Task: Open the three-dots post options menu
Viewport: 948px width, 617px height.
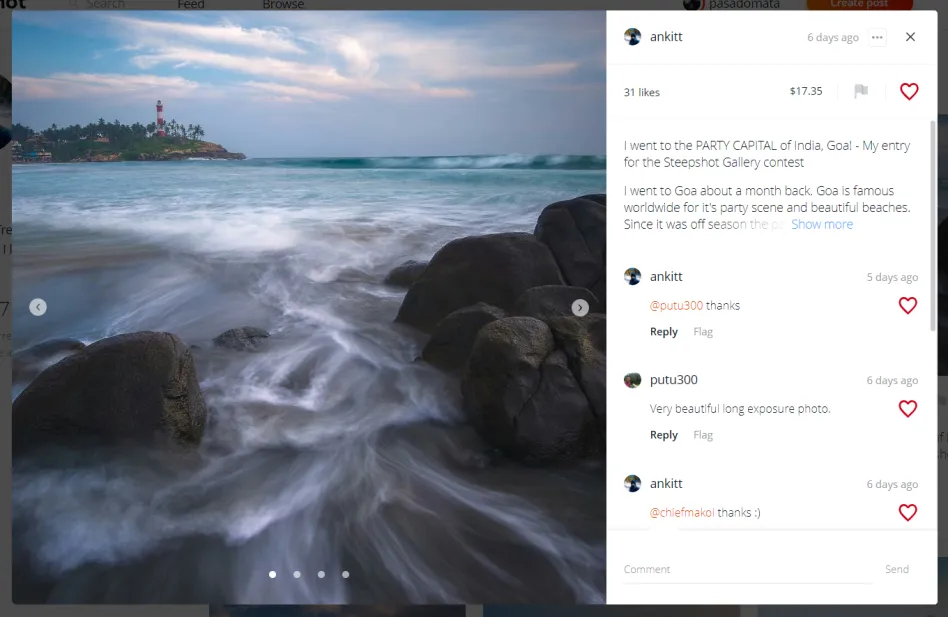Action: [877, 37]
